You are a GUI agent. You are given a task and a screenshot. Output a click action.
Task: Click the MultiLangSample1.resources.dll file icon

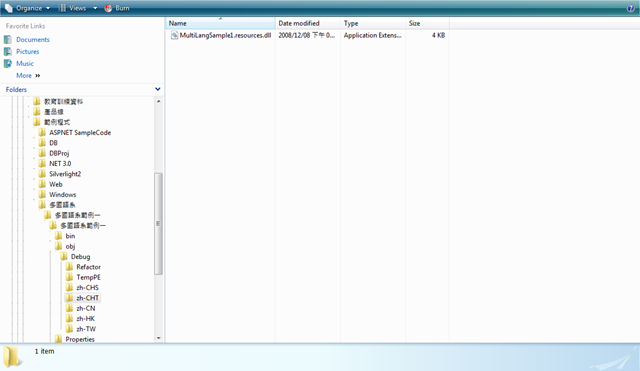pos(174,35)
